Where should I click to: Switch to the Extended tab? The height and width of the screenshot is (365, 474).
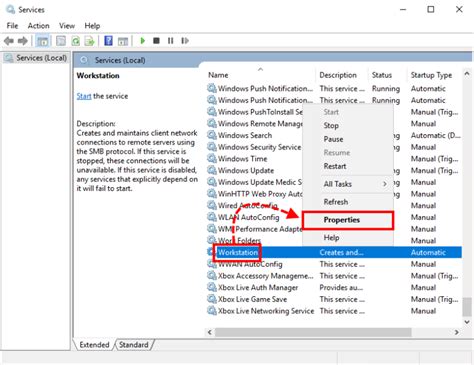pos(94,345)
